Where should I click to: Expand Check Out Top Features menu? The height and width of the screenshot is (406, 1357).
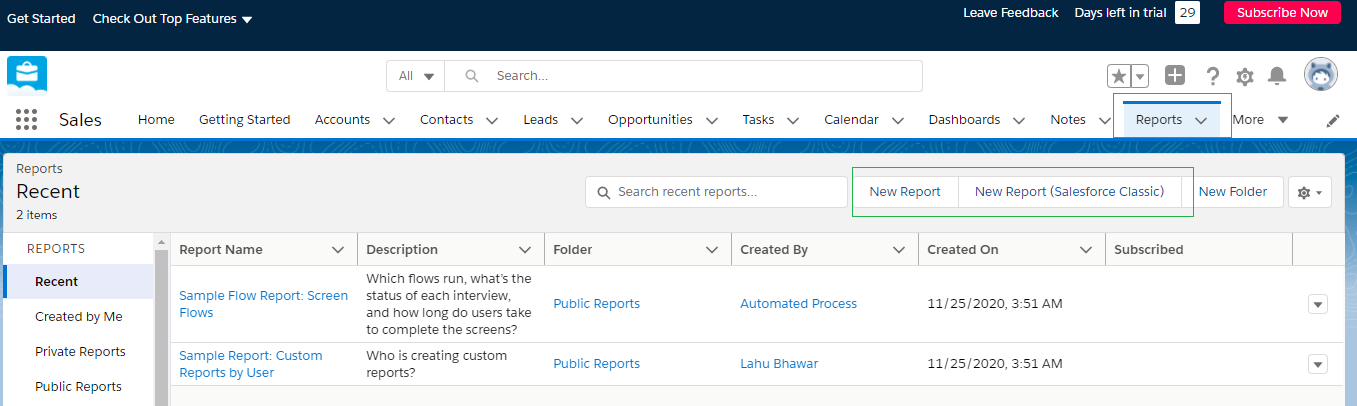tap(172, 18)
